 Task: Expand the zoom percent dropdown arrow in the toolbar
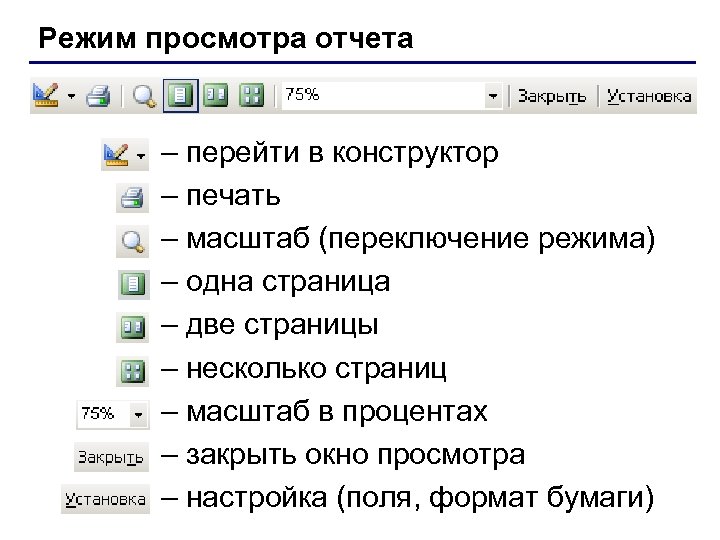point(493,96)
